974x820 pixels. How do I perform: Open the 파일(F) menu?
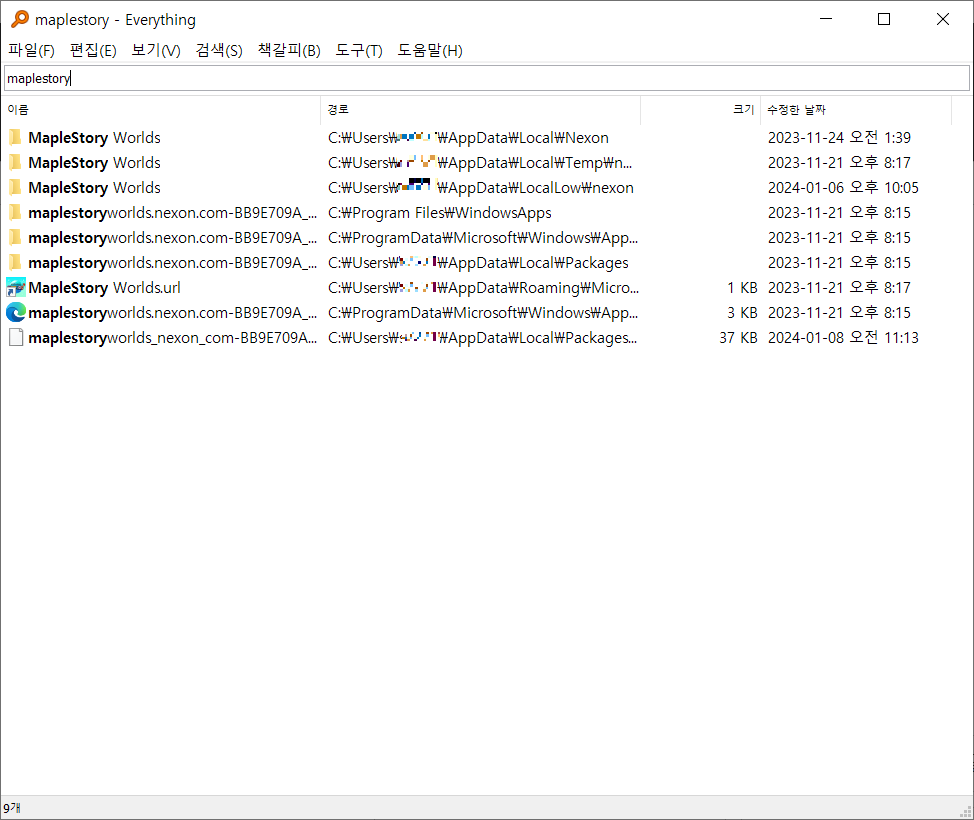coord(31,50)
